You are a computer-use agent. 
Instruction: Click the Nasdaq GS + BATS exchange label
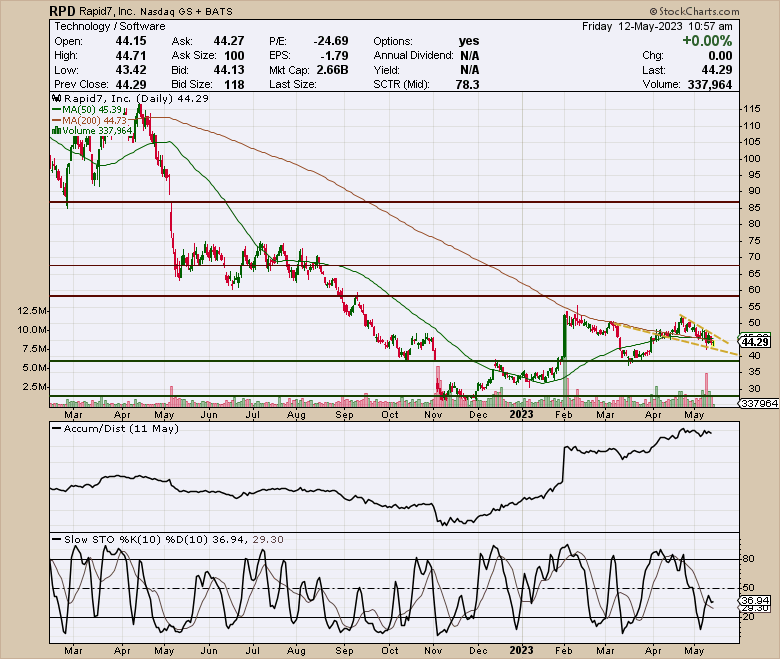coord(186,11)
